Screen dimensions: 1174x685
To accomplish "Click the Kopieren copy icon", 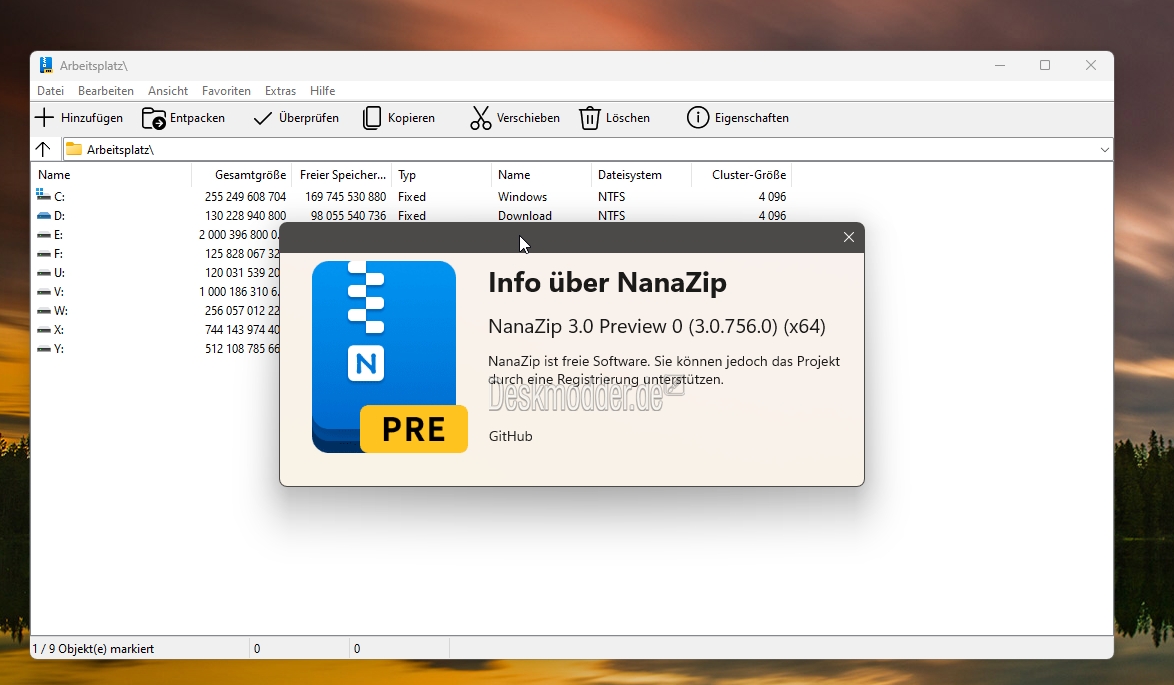I will [371, 118].
